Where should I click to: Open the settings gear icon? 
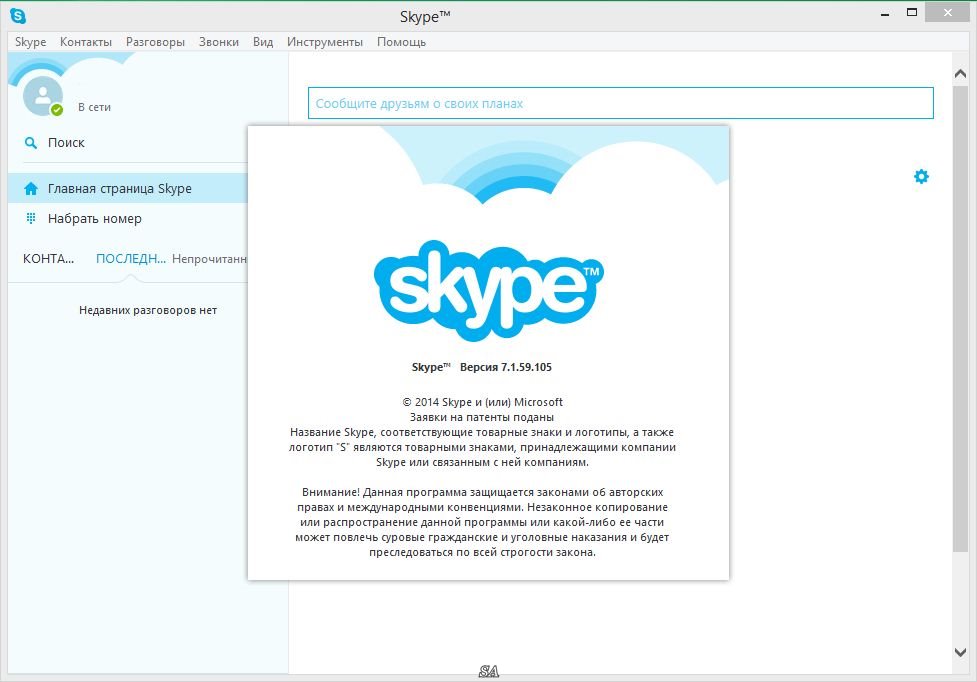[x=921, y=176]
